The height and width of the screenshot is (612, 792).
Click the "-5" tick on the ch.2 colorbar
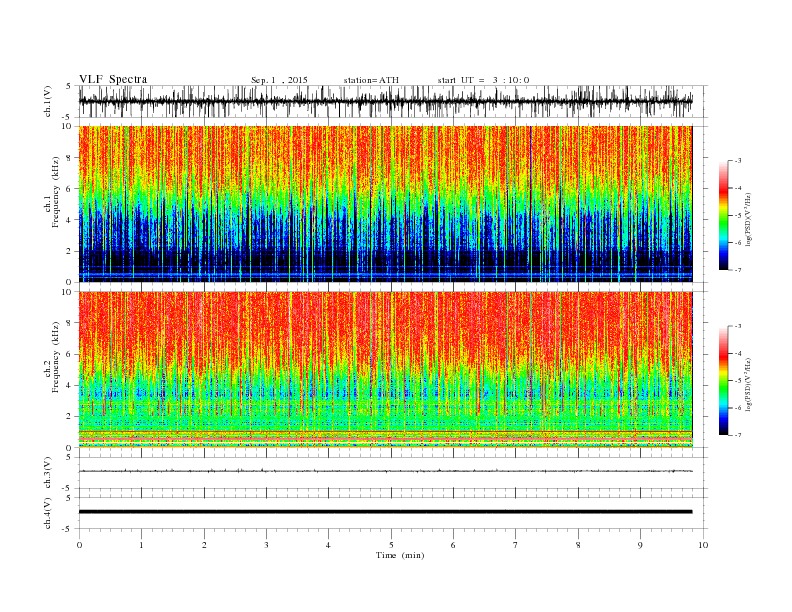pyautogui.click(x=738, y=381)
